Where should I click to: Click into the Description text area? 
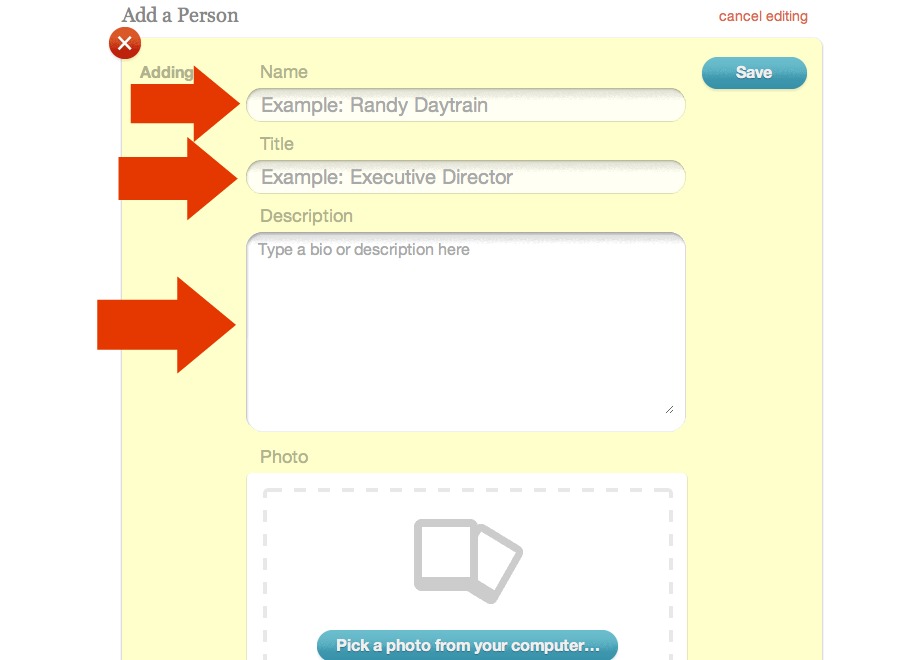tap(466, 331)
